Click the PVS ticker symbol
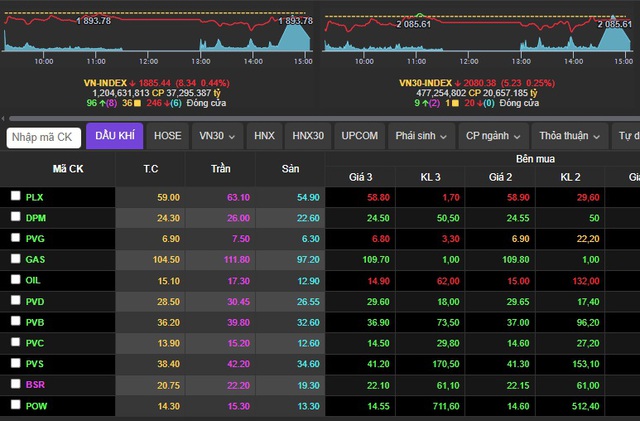640x421 pixels. pos(35,363)
